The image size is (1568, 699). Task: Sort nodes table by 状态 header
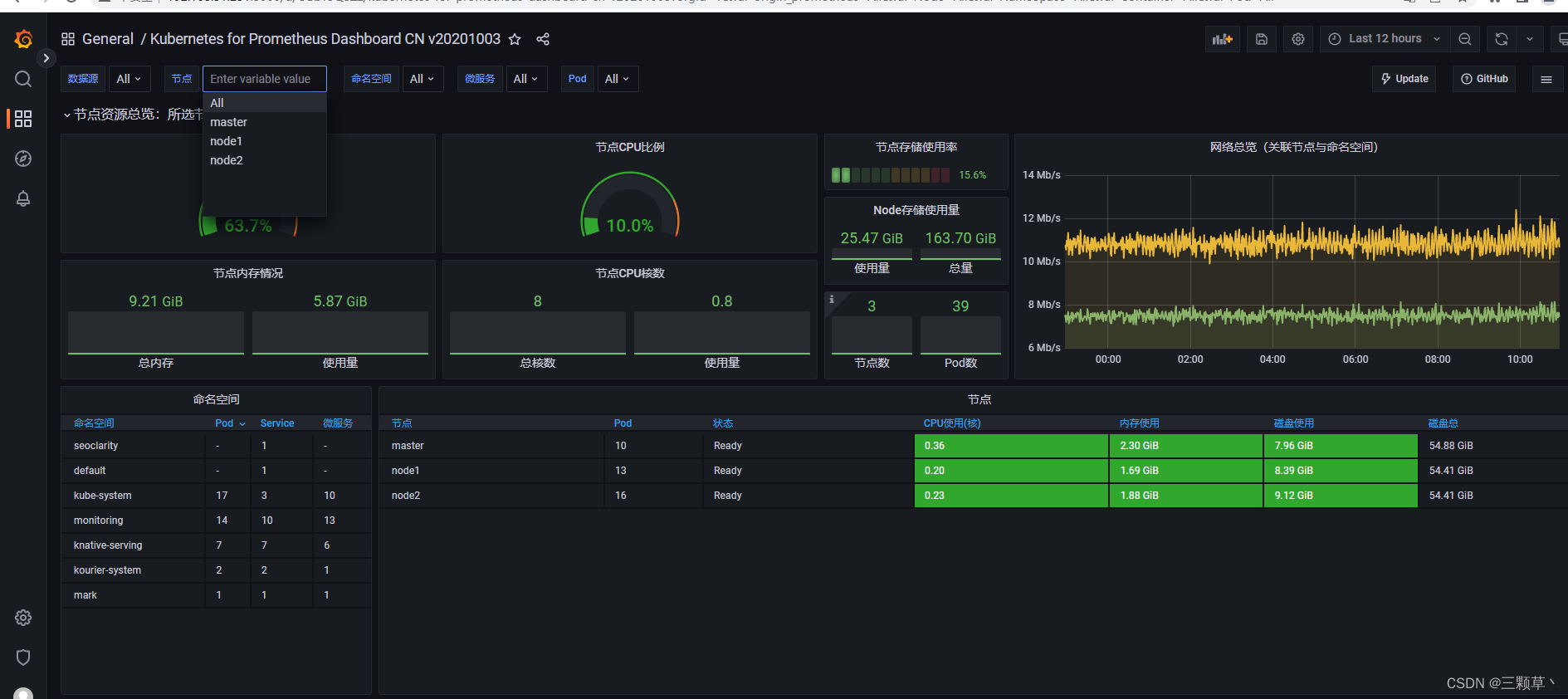click(x=723, y=423)
